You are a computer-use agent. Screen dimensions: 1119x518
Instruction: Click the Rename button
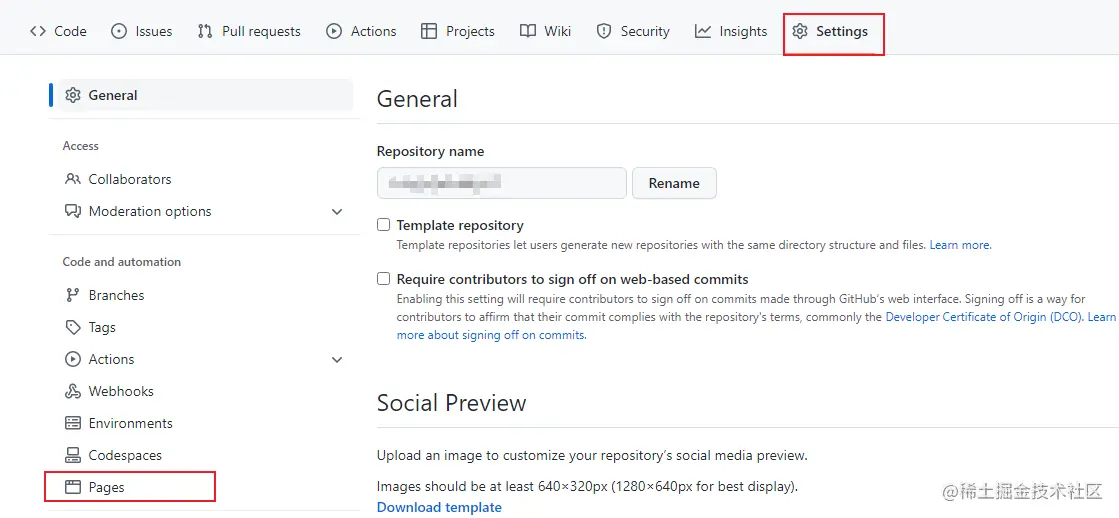pos(674,183)
